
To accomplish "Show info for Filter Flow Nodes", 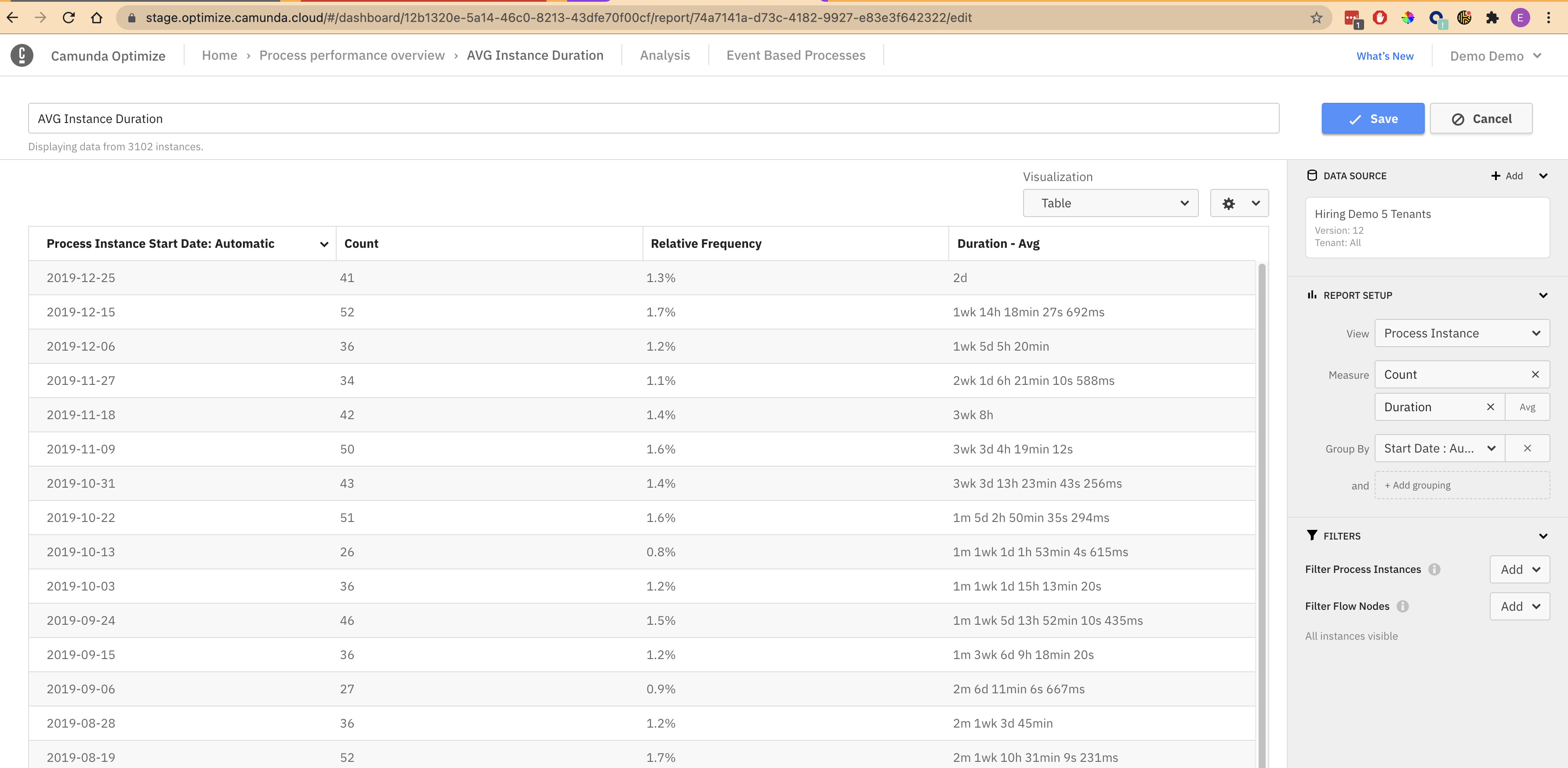I will 1402,606.
